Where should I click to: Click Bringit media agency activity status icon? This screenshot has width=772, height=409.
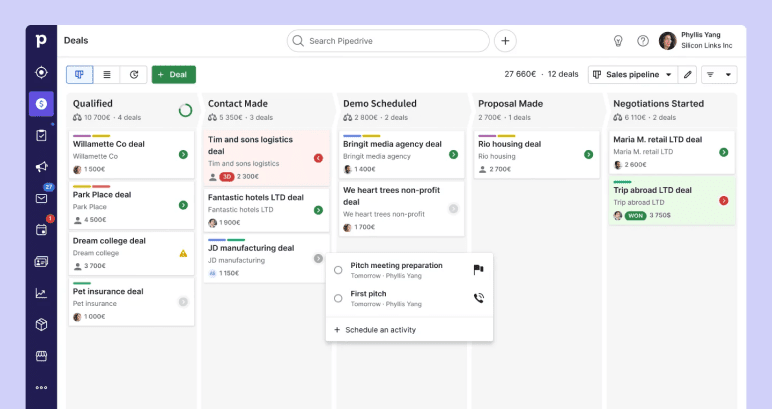coord(453,155)
